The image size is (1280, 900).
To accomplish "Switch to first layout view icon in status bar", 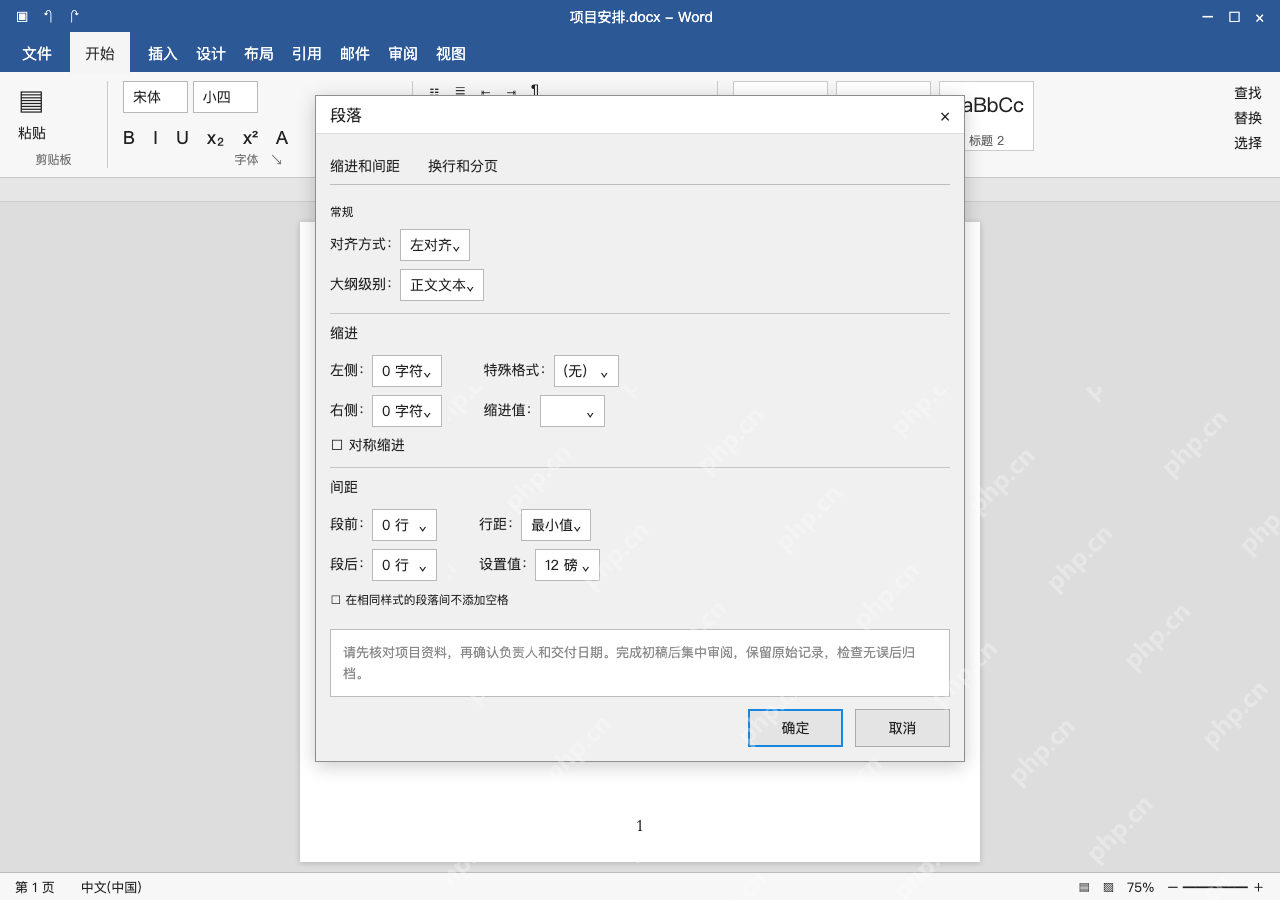I will [1084, 887].
